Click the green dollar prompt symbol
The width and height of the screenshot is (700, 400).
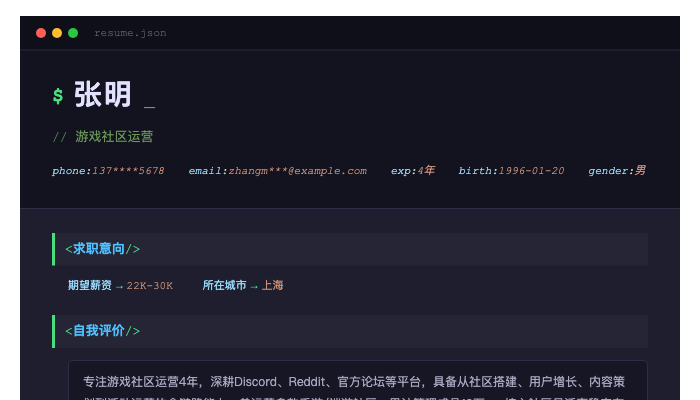click(x=58, y=96)
